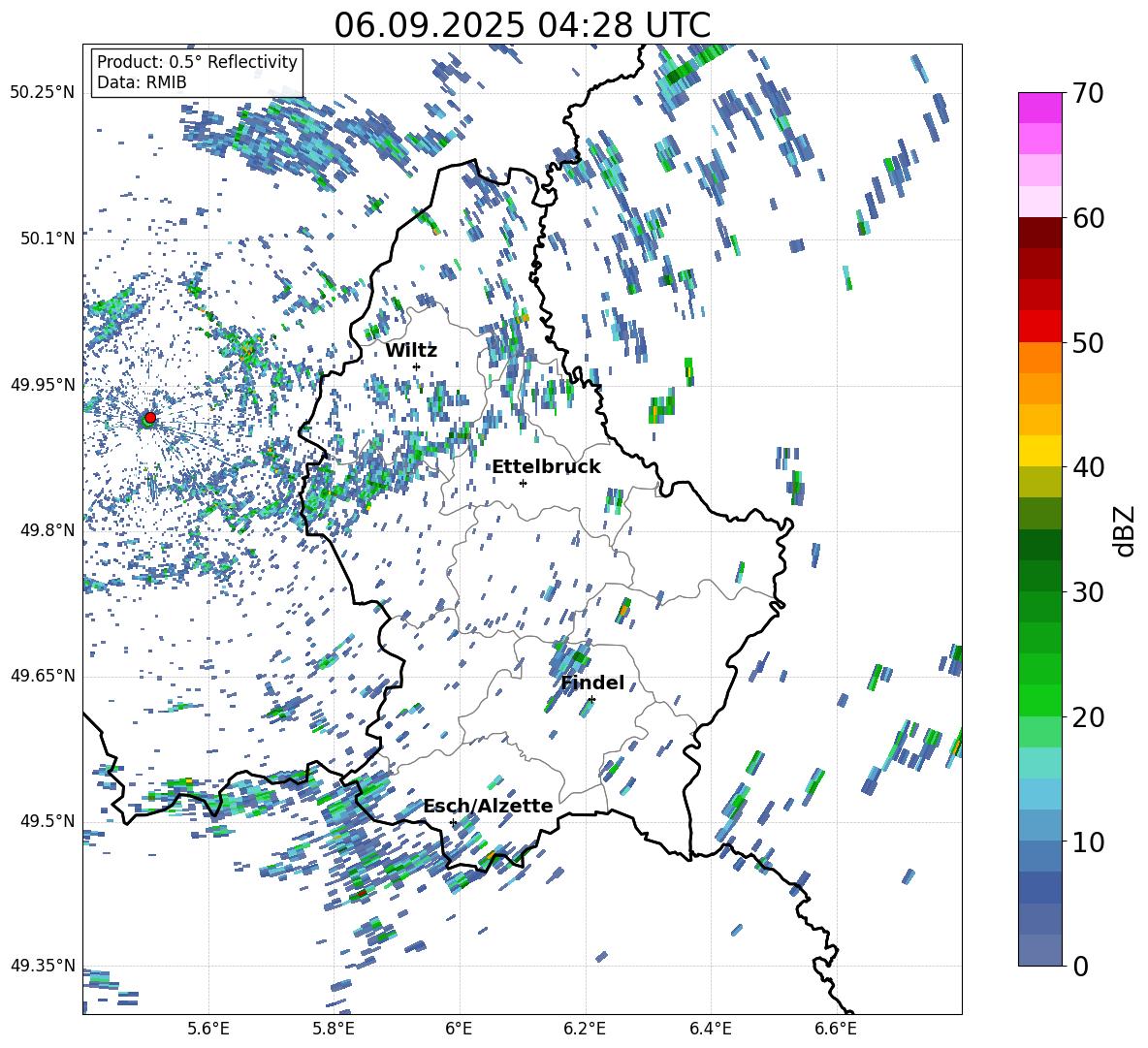Click the 6°E longitude label

coord(459,1029)
